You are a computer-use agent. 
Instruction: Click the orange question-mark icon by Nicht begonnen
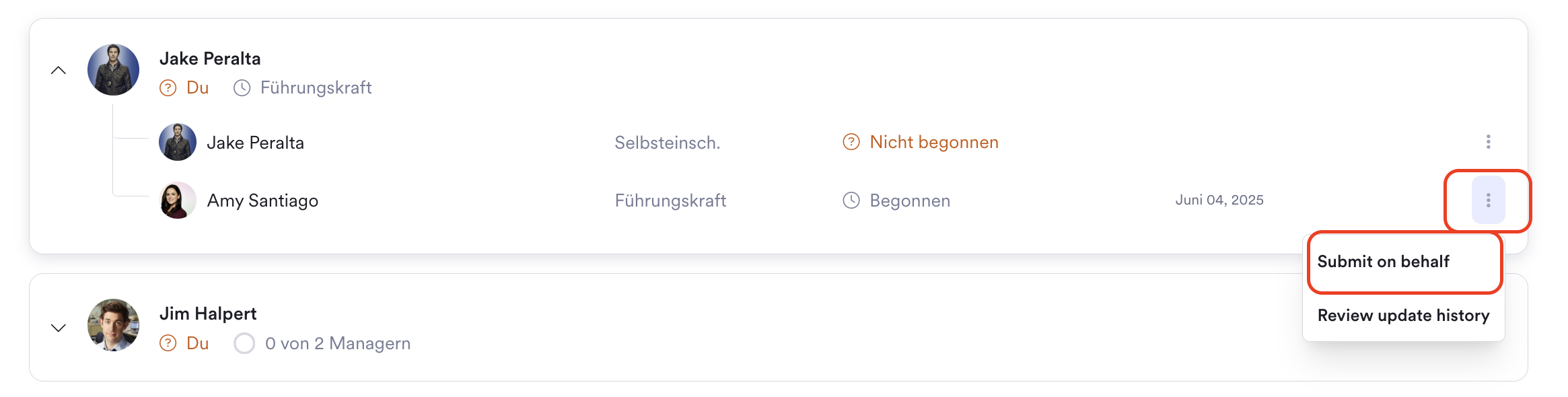pos(851,142)
